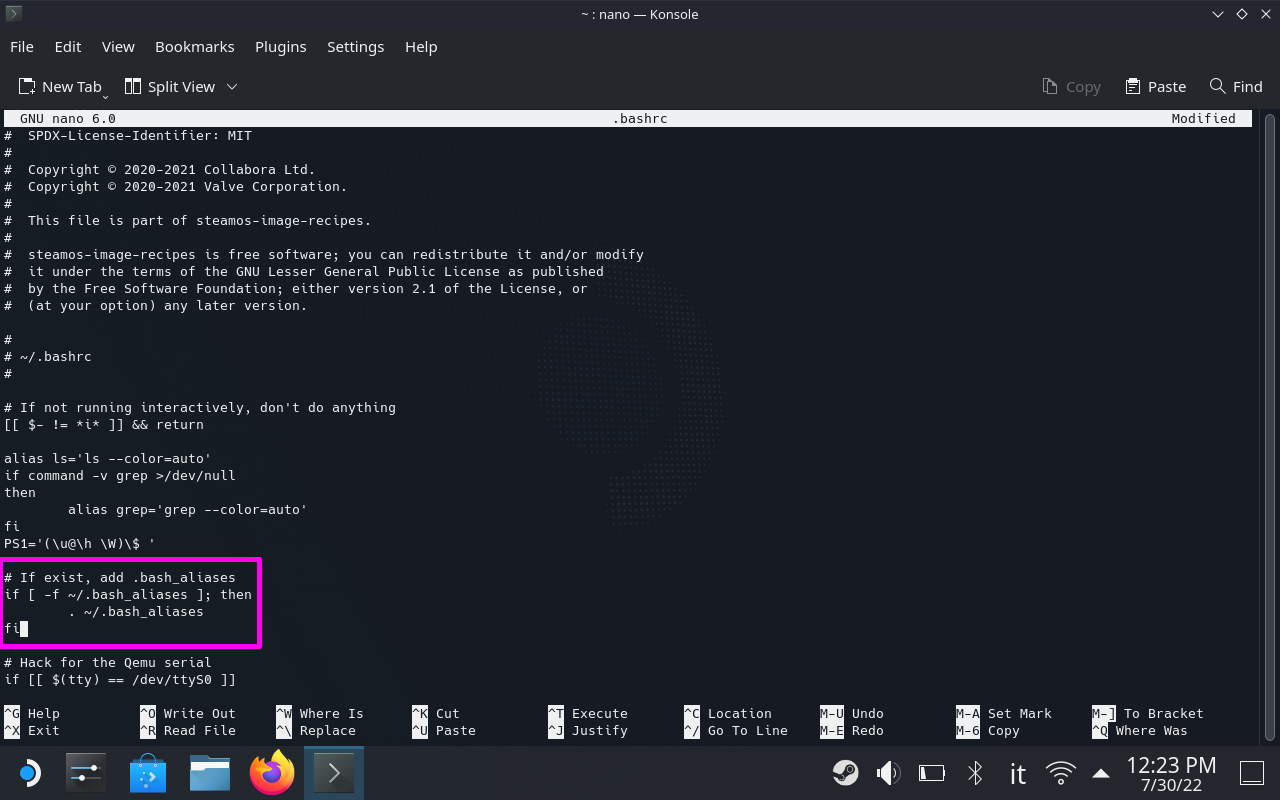The height and width of the screenshot is (800, 1280).
Task: Expand the hidden system tray items arrow
Action: pos(1101,772)
